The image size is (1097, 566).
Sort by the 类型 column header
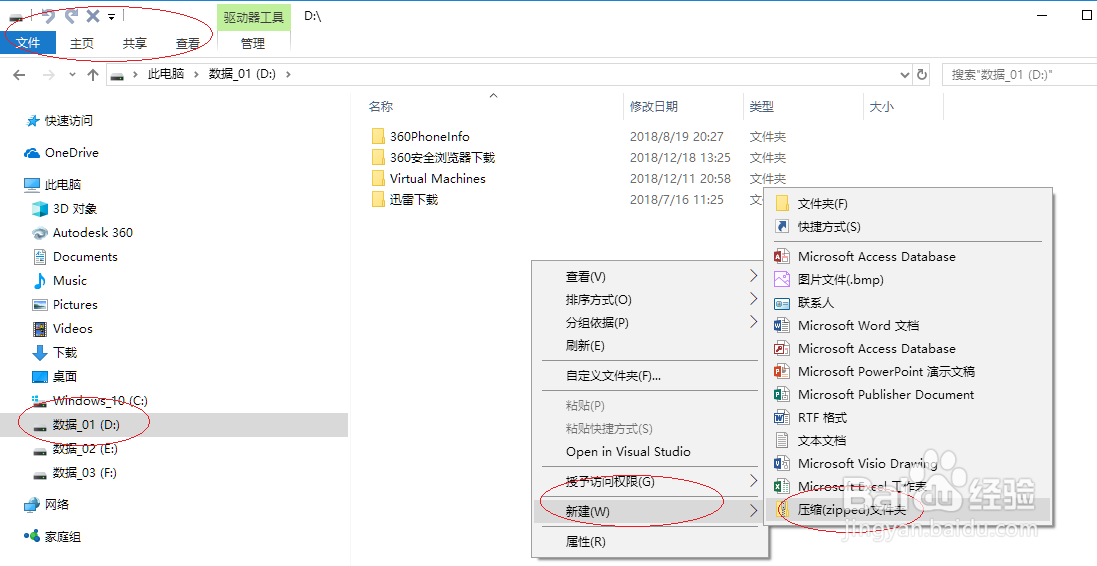tap(762, 107)
